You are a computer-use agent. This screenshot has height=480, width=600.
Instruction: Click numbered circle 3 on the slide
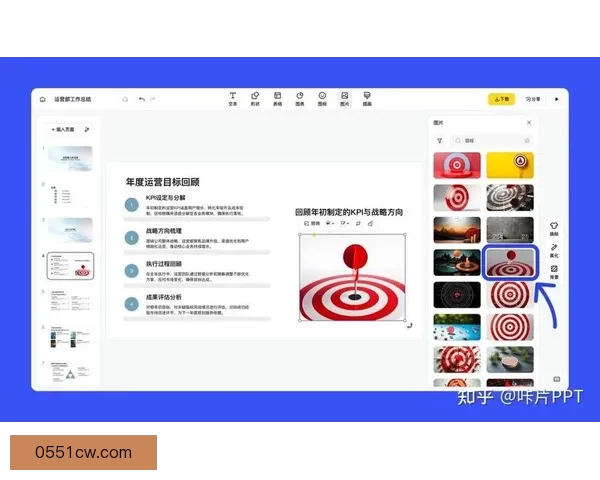[x=132, y=271]
